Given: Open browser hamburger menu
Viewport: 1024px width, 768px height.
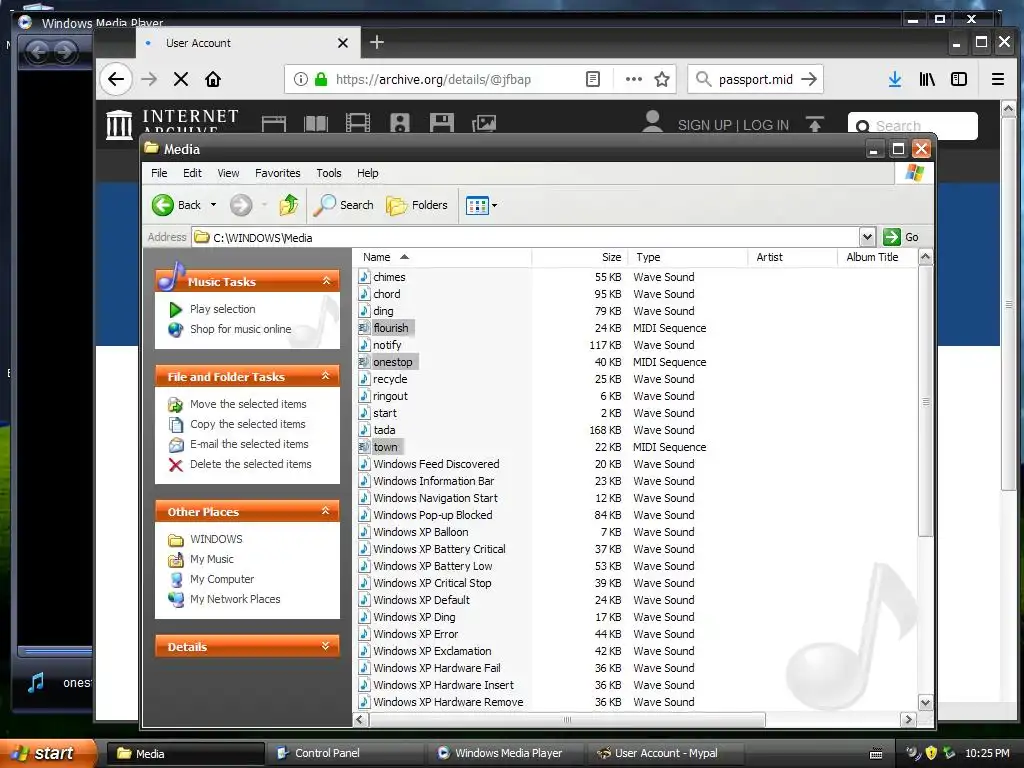Looking at the screenshot, I should (x=997, y=80).
